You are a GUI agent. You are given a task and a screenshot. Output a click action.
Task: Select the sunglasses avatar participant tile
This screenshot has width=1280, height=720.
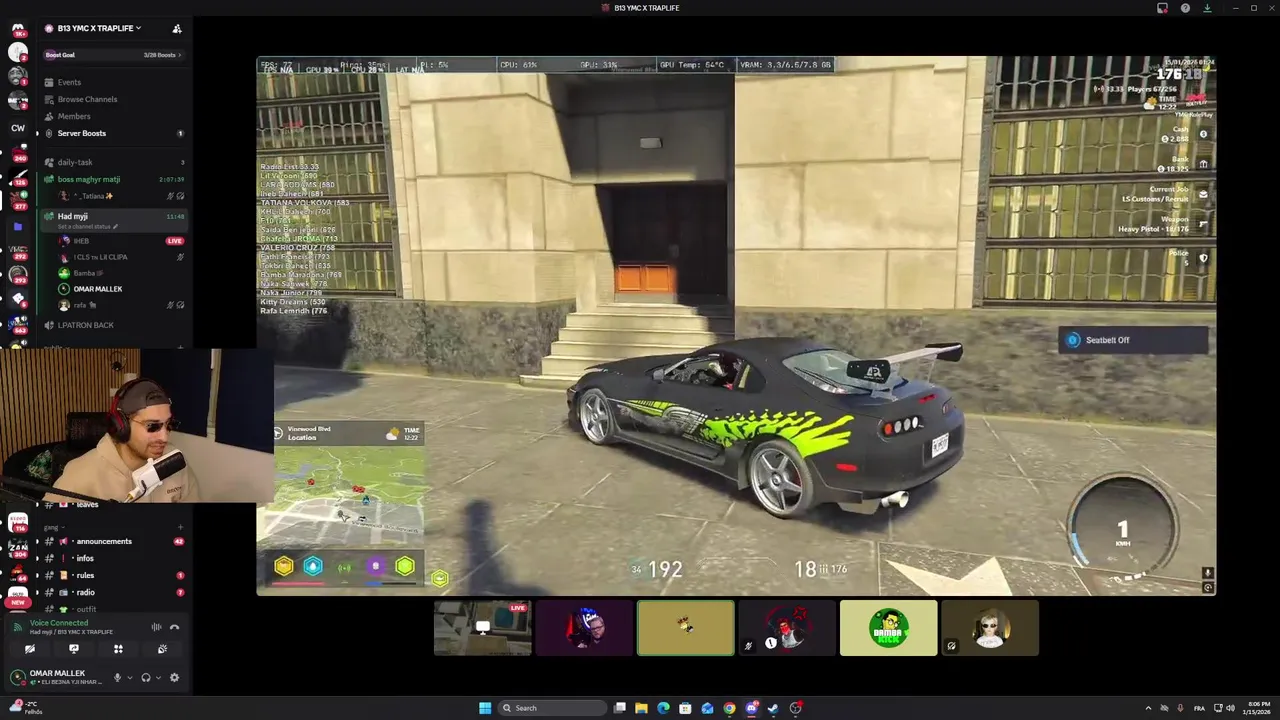tap(990, 628)
